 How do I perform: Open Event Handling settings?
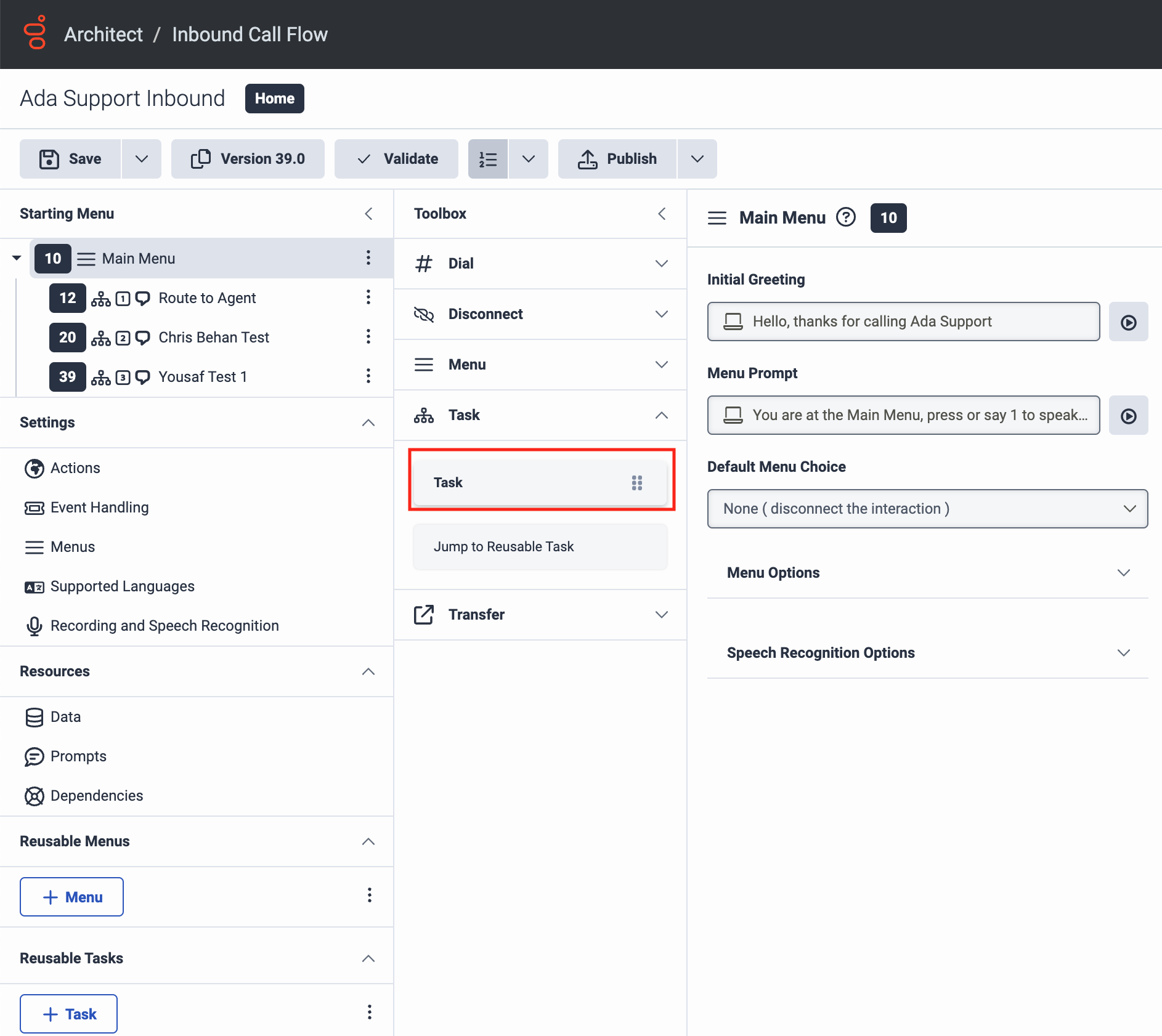click(x=99, y=508)
